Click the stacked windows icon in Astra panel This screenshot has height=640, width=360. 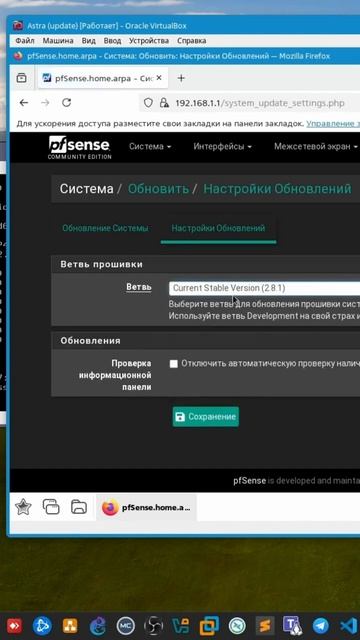click(51, 507)
